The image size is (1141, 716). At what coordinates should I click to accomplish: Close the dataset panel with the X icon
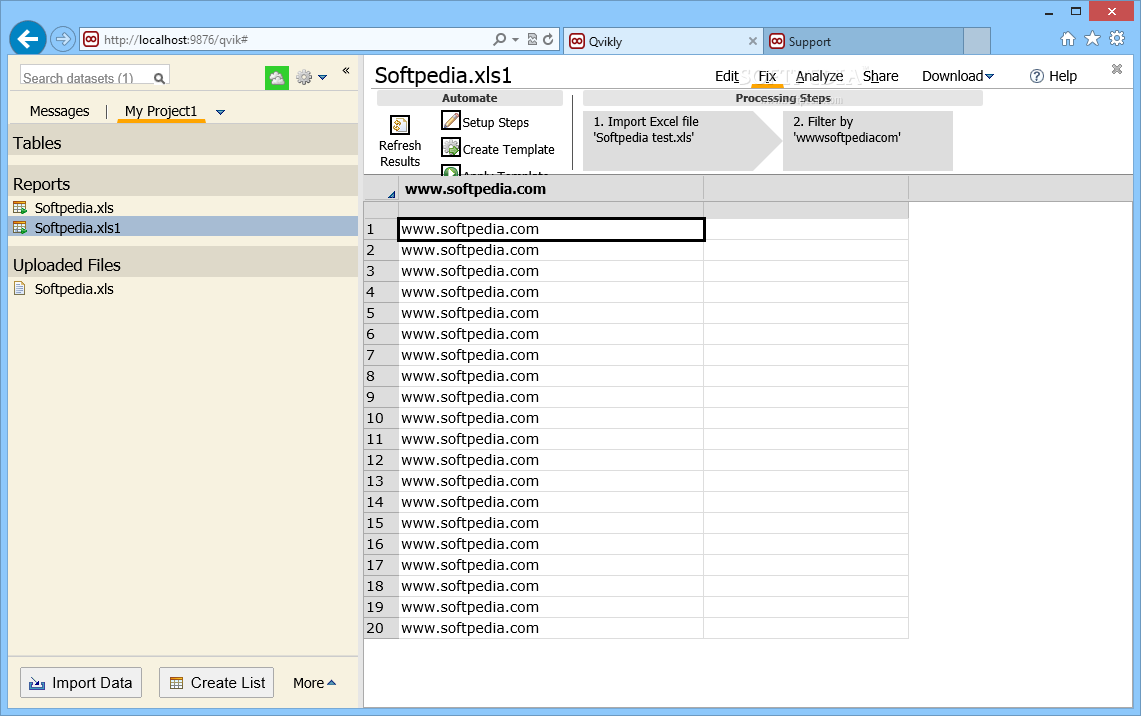[1117, 69]
